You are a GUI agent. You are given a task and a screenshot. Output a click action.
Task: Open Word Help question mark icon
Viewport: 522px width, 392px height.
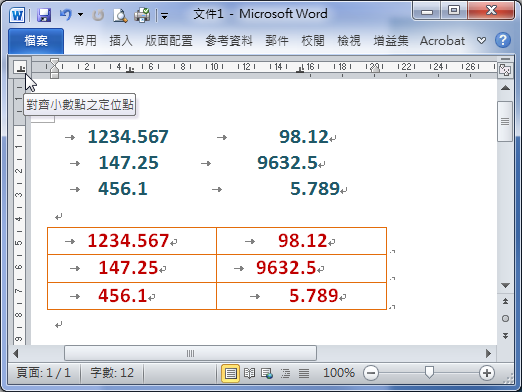[503, 40]
